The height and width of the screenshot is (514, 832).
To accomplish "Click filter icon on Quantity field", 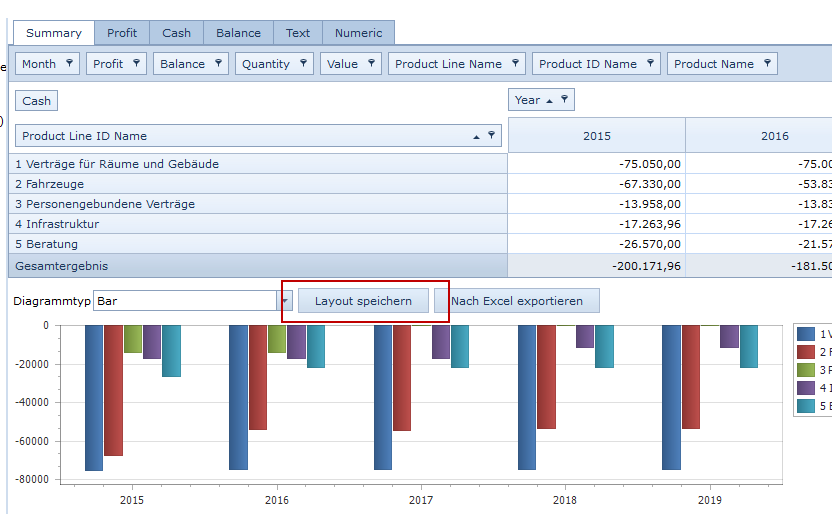I will [x=303, y=63].
